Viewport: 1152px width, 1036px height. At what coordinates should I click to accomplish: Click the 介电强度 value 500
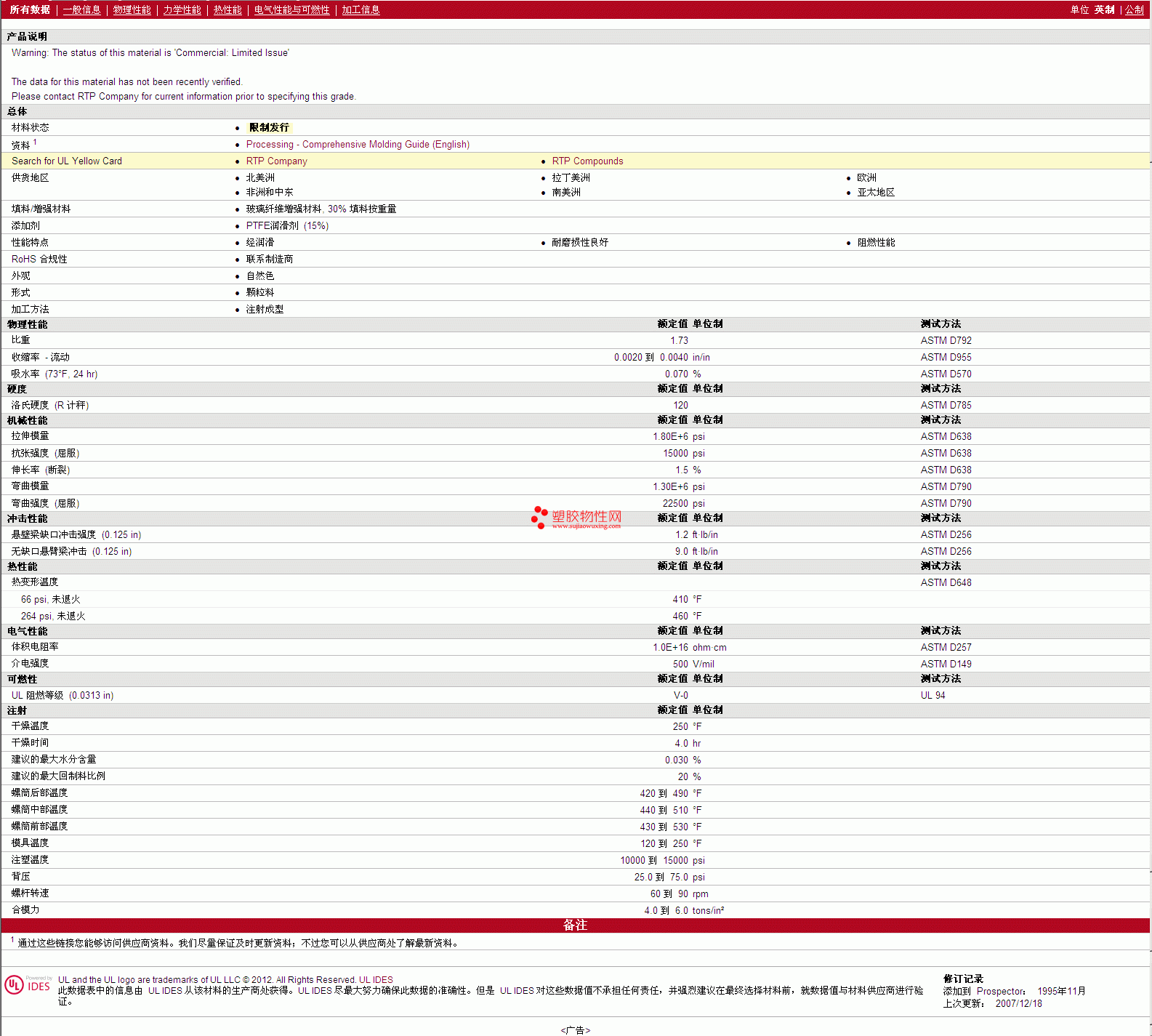click(680, 664)
